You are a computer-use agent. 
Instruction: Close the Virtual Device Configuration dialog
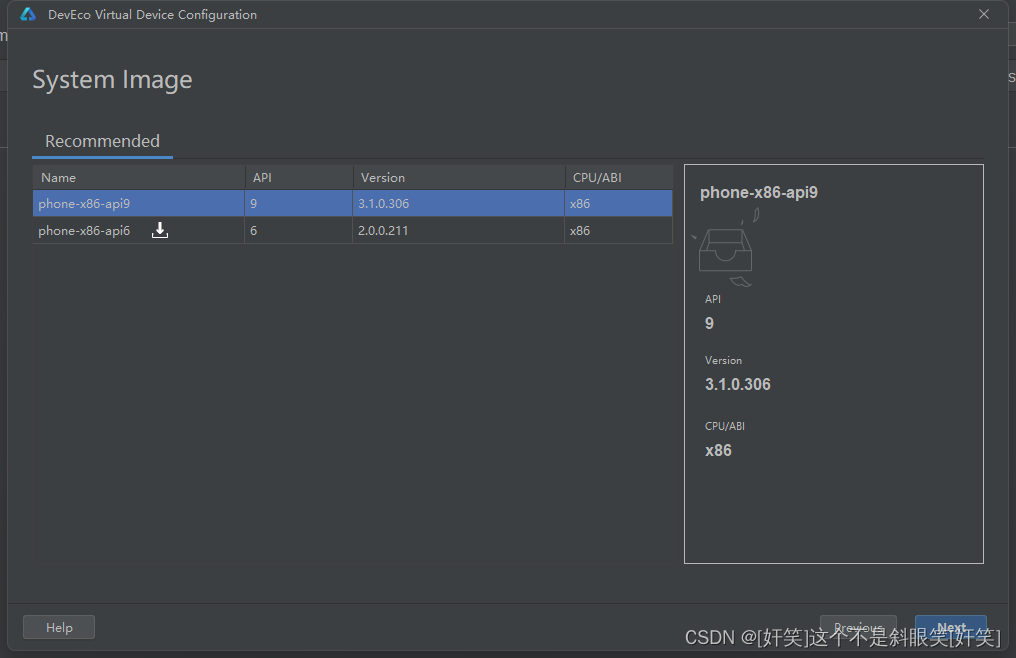pos(984,14)
